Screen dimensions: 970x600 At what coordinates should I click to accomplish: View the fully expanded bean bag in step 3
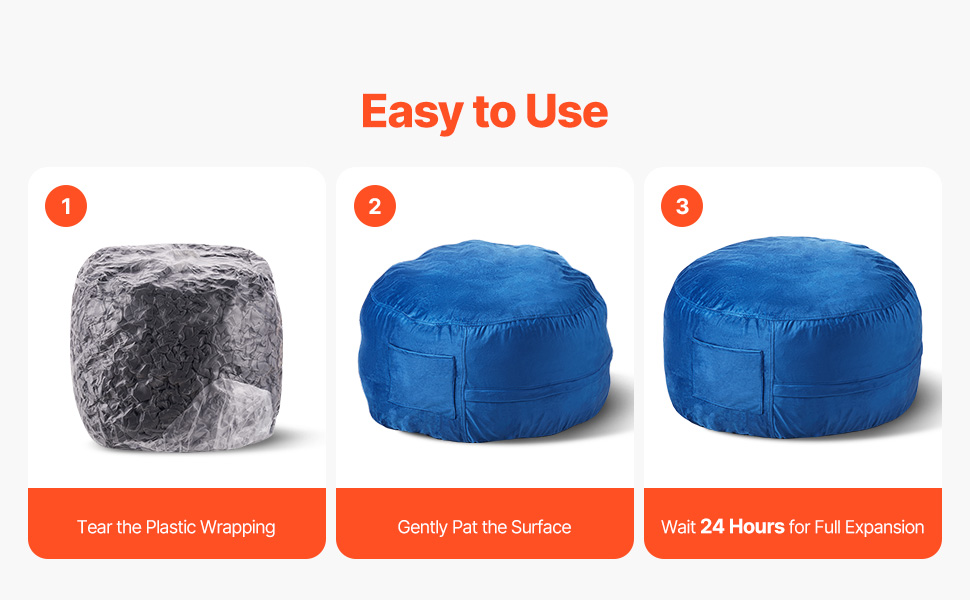point(793,337)
